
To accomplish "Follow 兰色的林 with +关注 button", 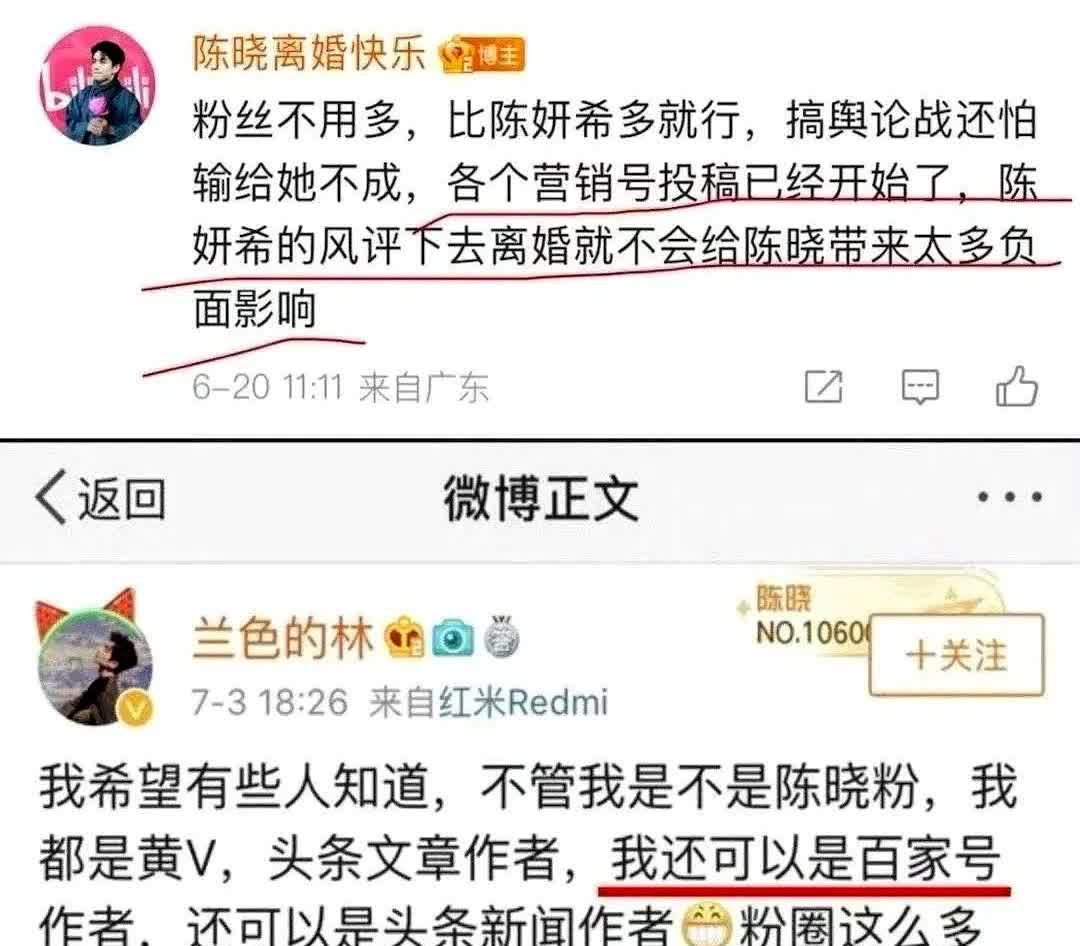I will point(957,654).
